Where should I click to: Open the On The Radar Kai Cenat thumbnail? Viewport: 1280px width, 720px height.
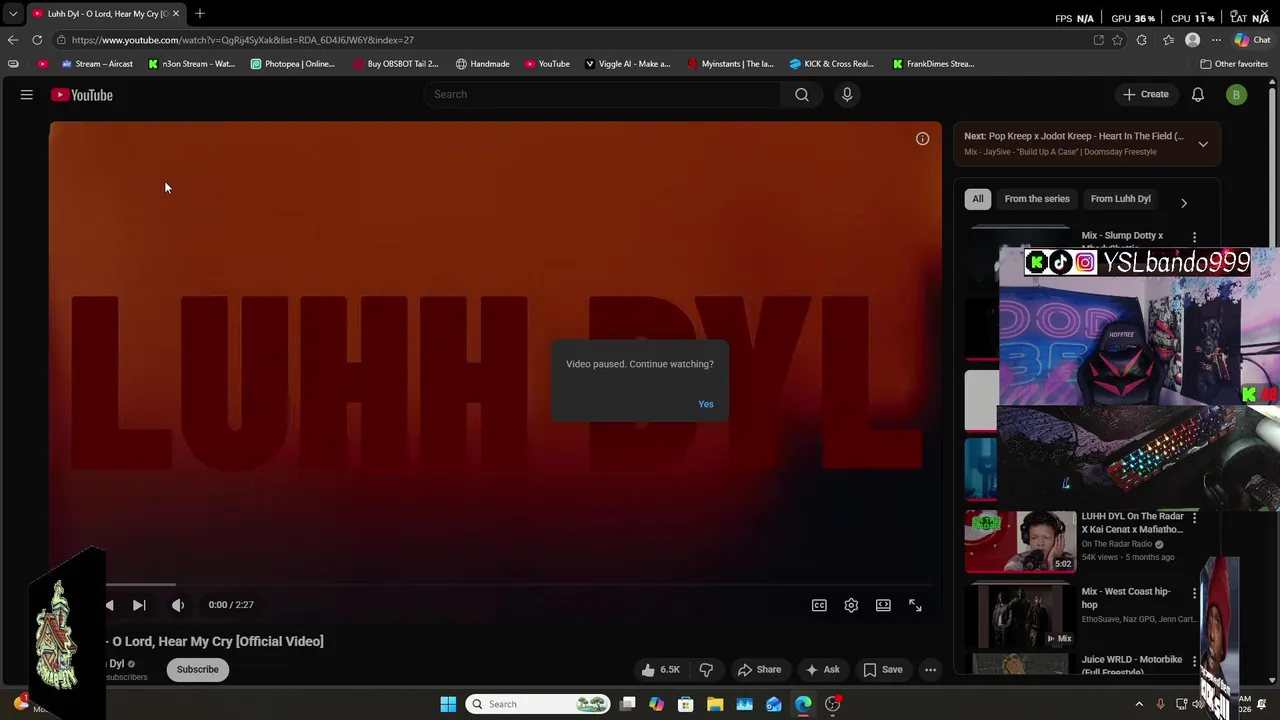coord(1021,542)
